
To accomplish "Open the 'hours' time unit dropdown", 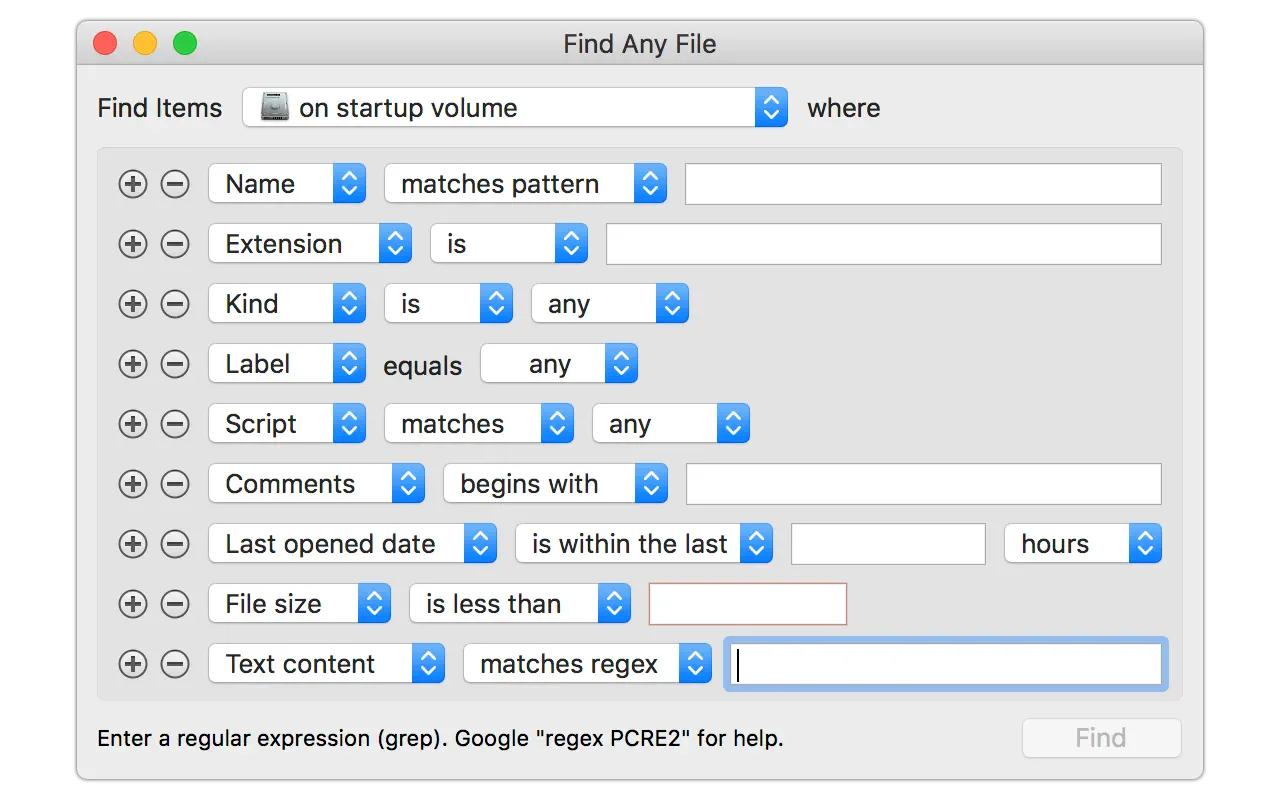I will (1083, 544).
